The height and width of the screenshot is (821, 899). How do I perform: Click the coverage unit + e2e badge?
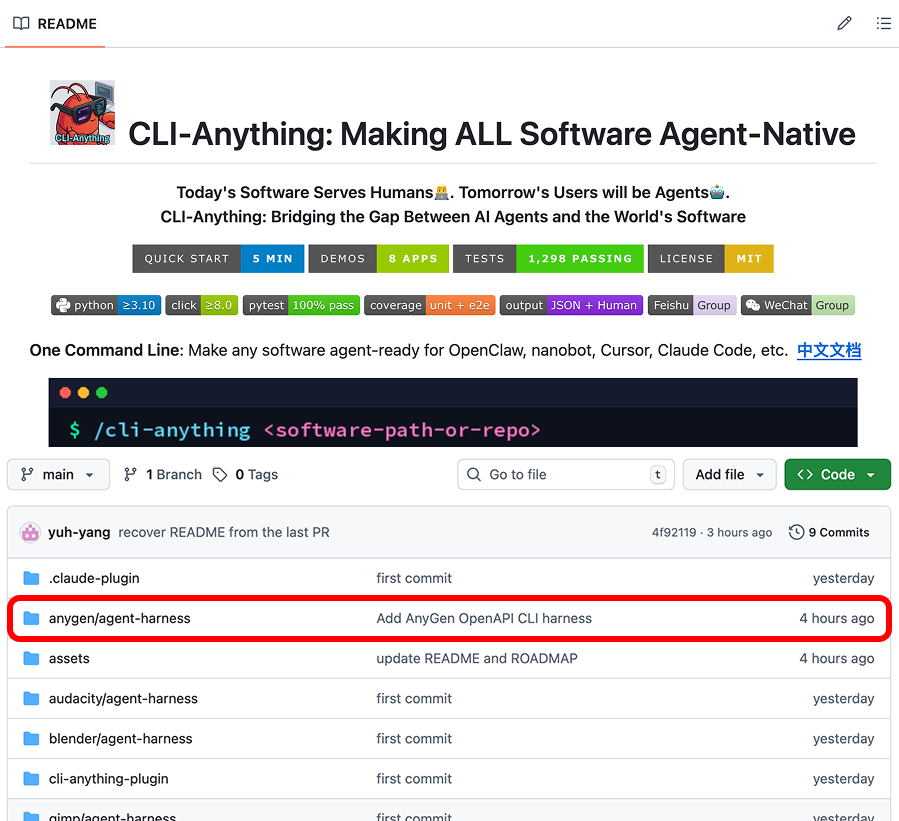click(x=429, y=305)
